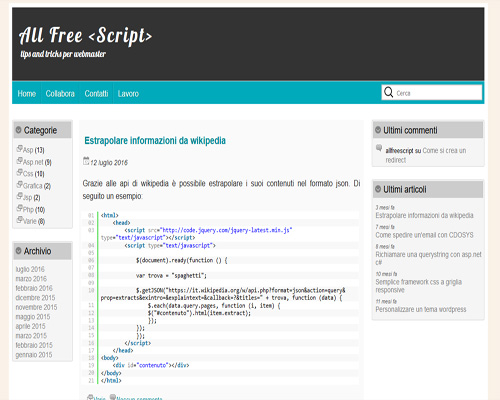Open the Collabora menu item
500x400 pixels.
click(x=60, y=94)
